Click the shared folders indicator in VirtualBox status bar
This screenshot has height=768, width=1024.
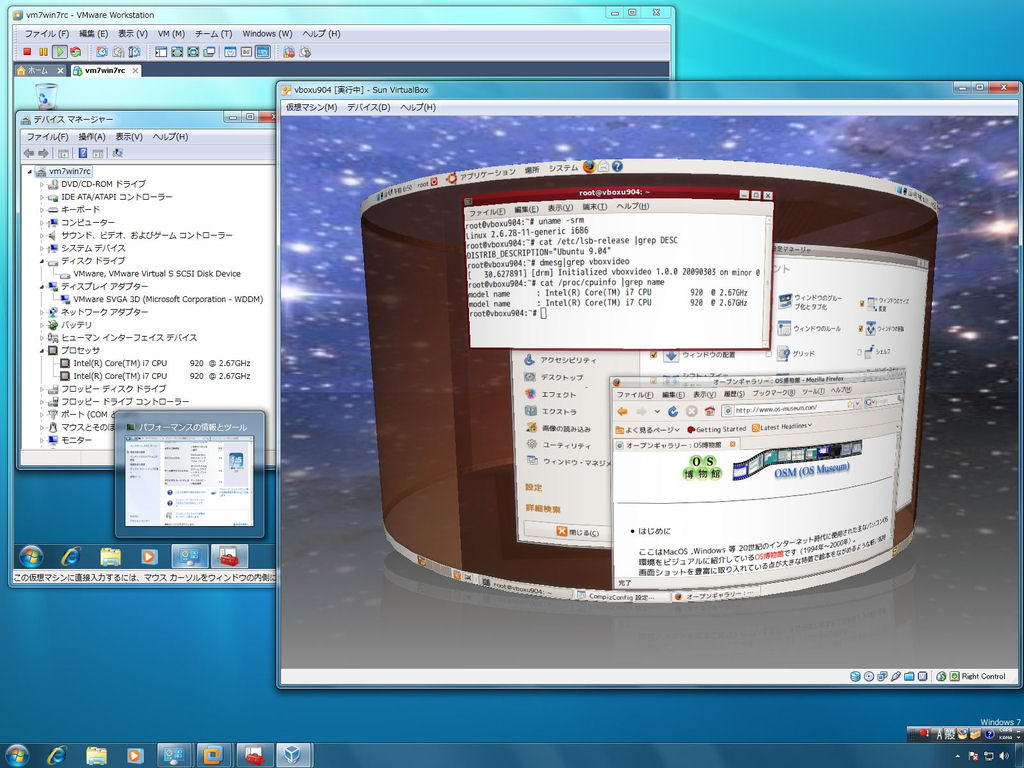[909, 677]
